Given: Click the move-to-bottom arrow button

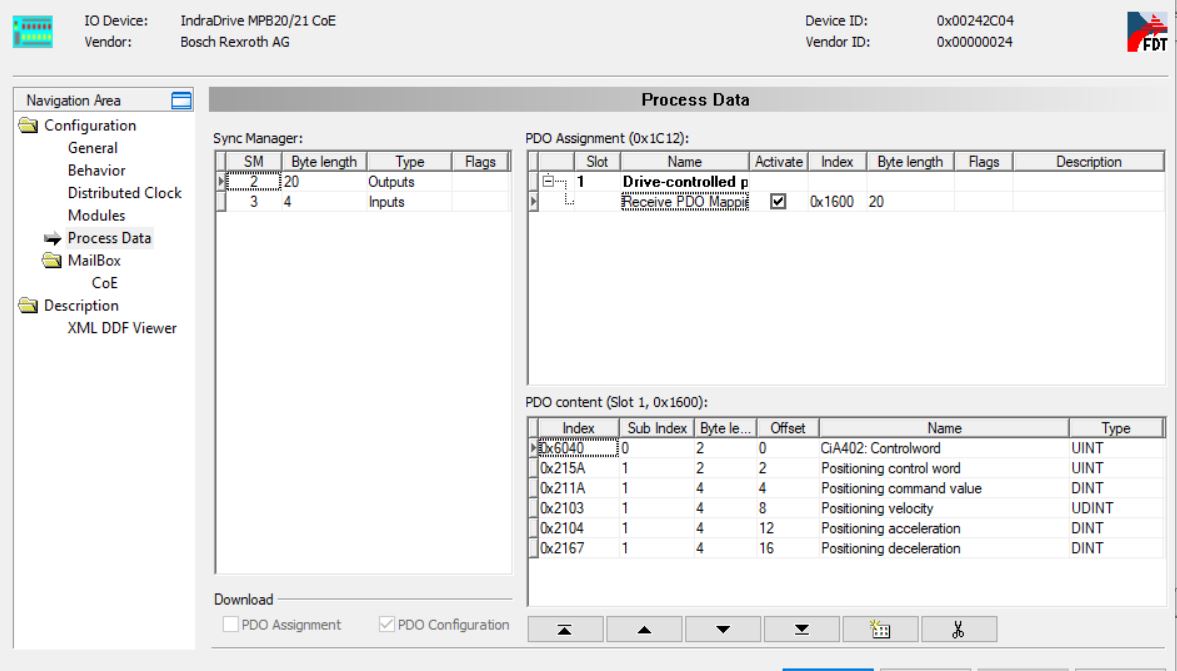Looking at the screenshot, I should click(x=801, y=627).
